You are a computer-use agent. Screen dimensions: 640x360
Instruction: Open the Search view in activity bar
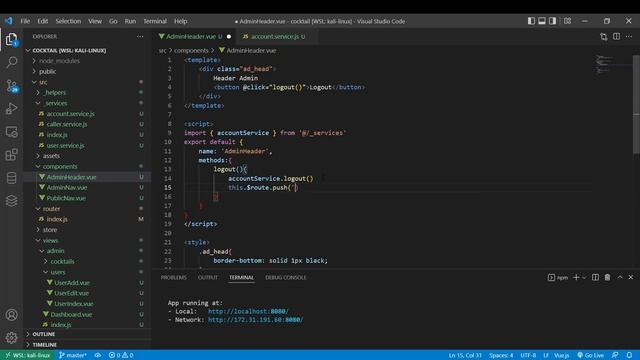tap(11, 62)
